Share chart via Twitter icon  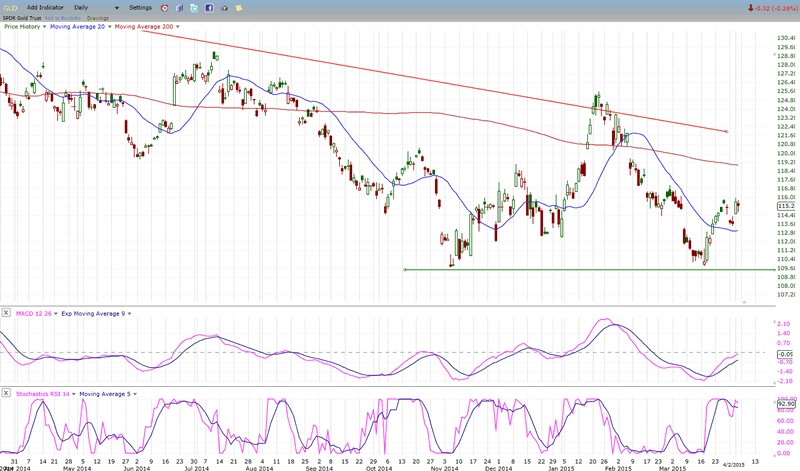(194, 7)
